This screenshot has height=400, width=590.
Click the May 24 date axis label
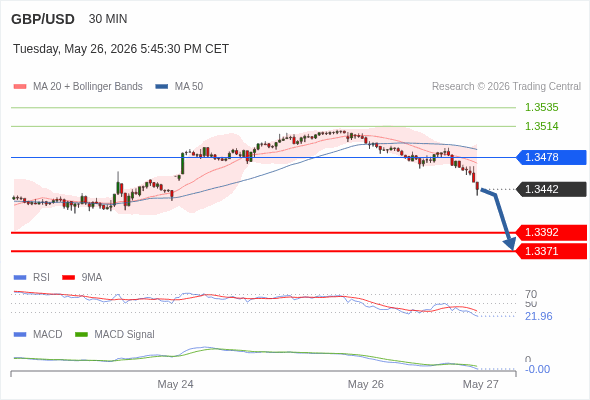[x=175, y=384]
